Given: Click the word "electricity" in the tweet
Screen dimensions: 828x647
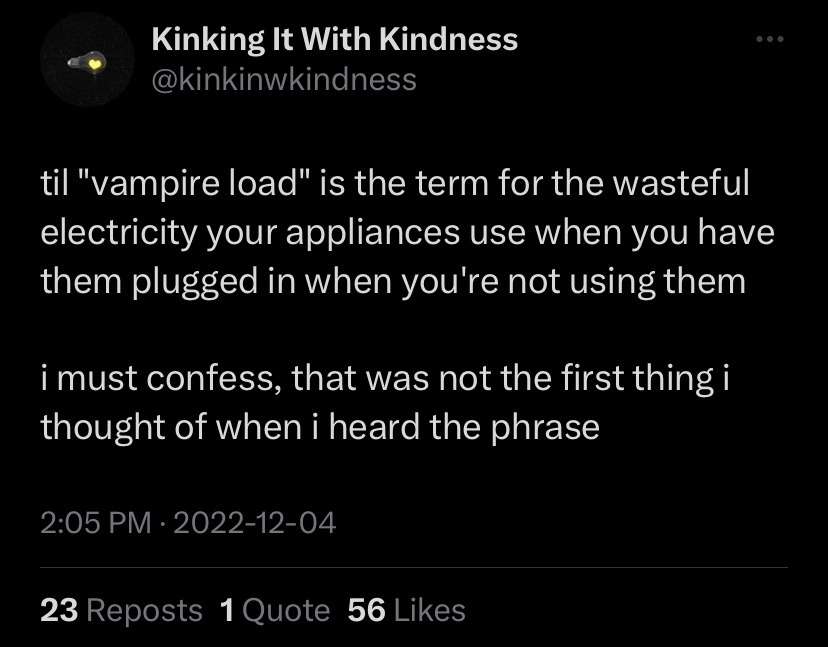Looking at the screenshot, I should tap(118, 232).
